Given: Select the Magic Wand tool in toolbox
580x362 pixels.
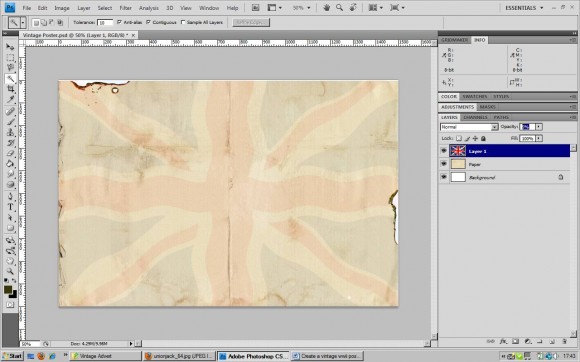Looking at the screenshot, I should (10, 78).
